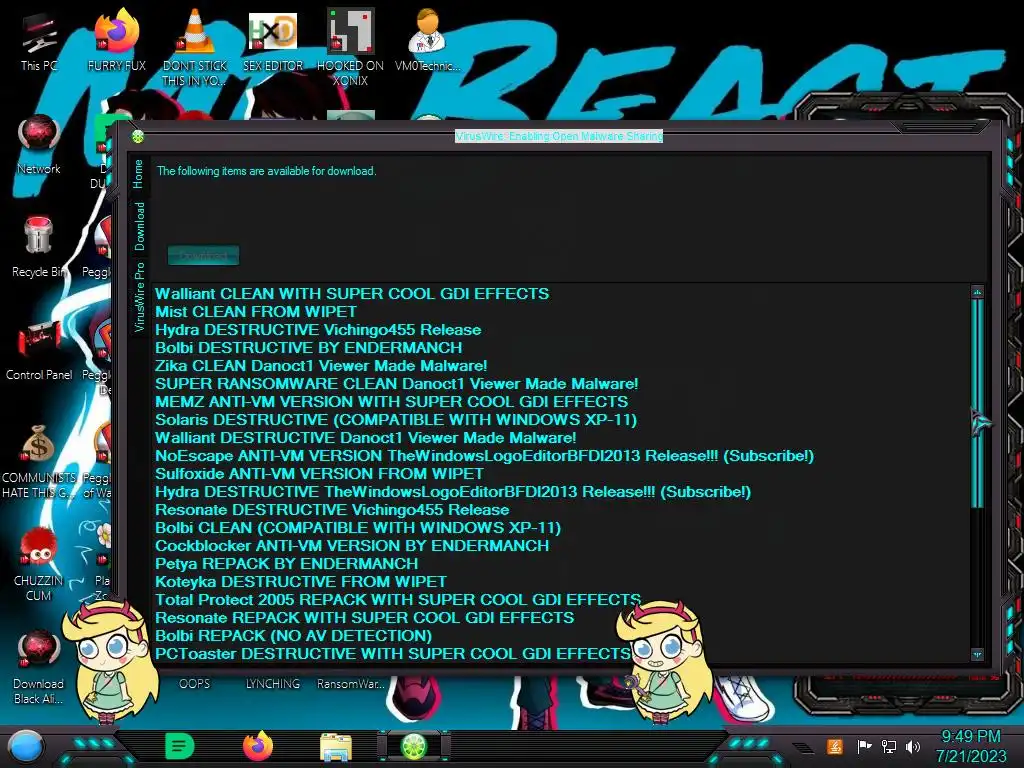Select the red fuzzy CHUZZIN desktop icon

(x=39, y=564)
